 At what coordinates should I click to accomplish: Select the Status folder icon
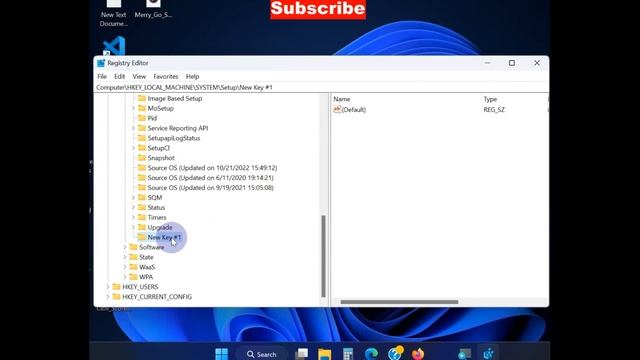click(x=142, y=207)
